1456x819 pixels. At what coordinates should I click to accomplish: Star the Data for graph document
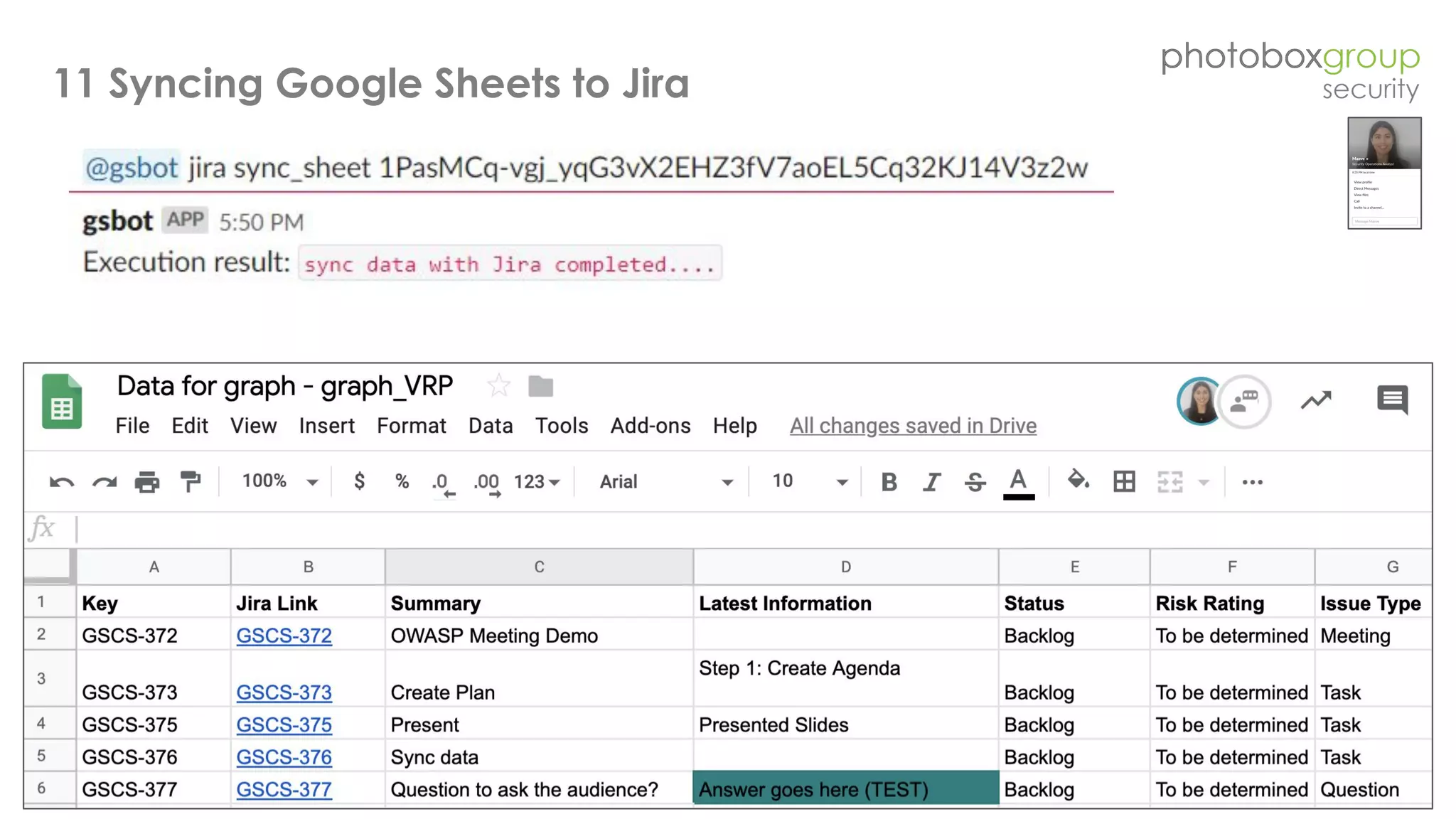pyautogui.click(x=498, y=386)
